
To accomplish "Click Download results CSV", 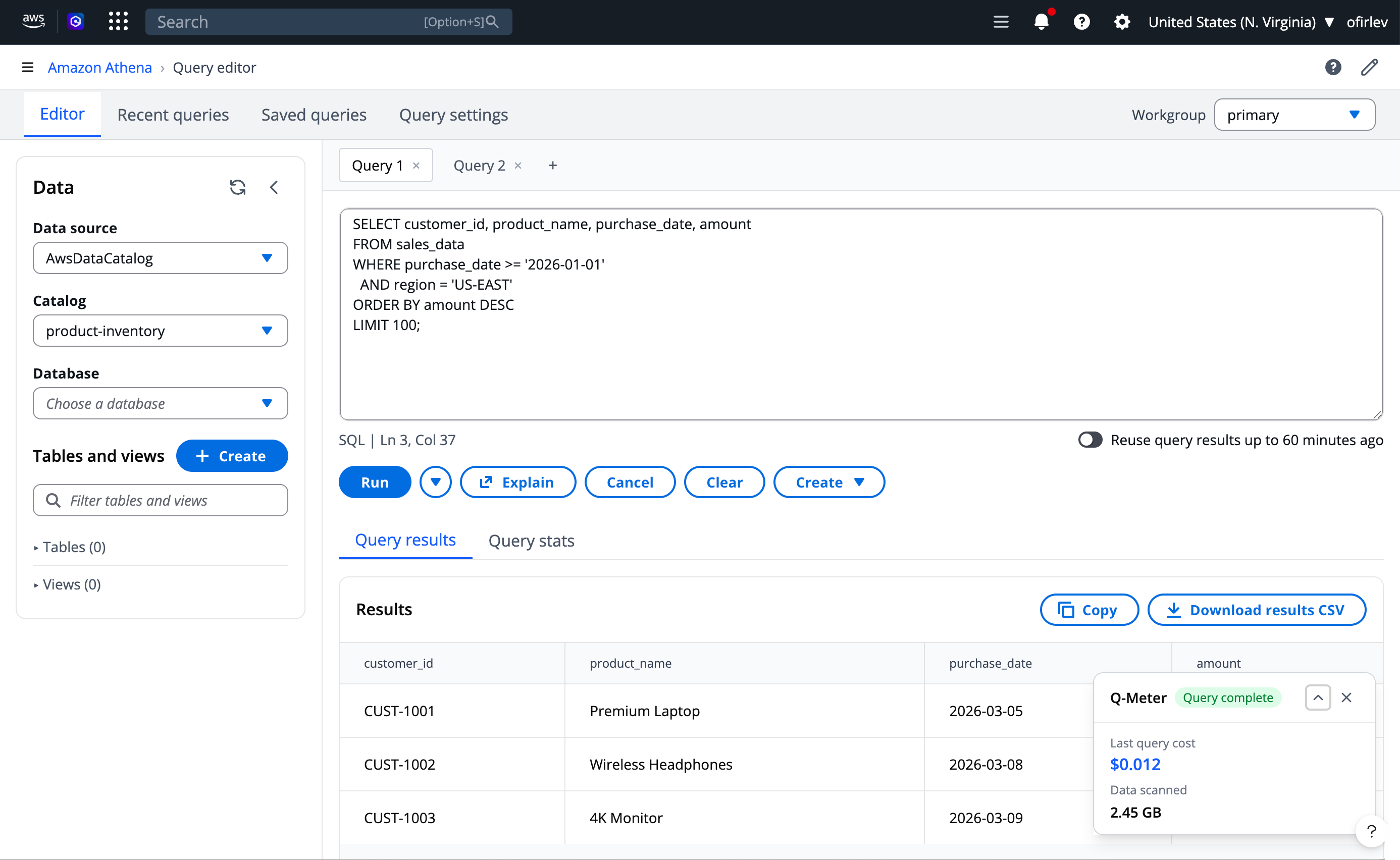I will coord(1257,610).
